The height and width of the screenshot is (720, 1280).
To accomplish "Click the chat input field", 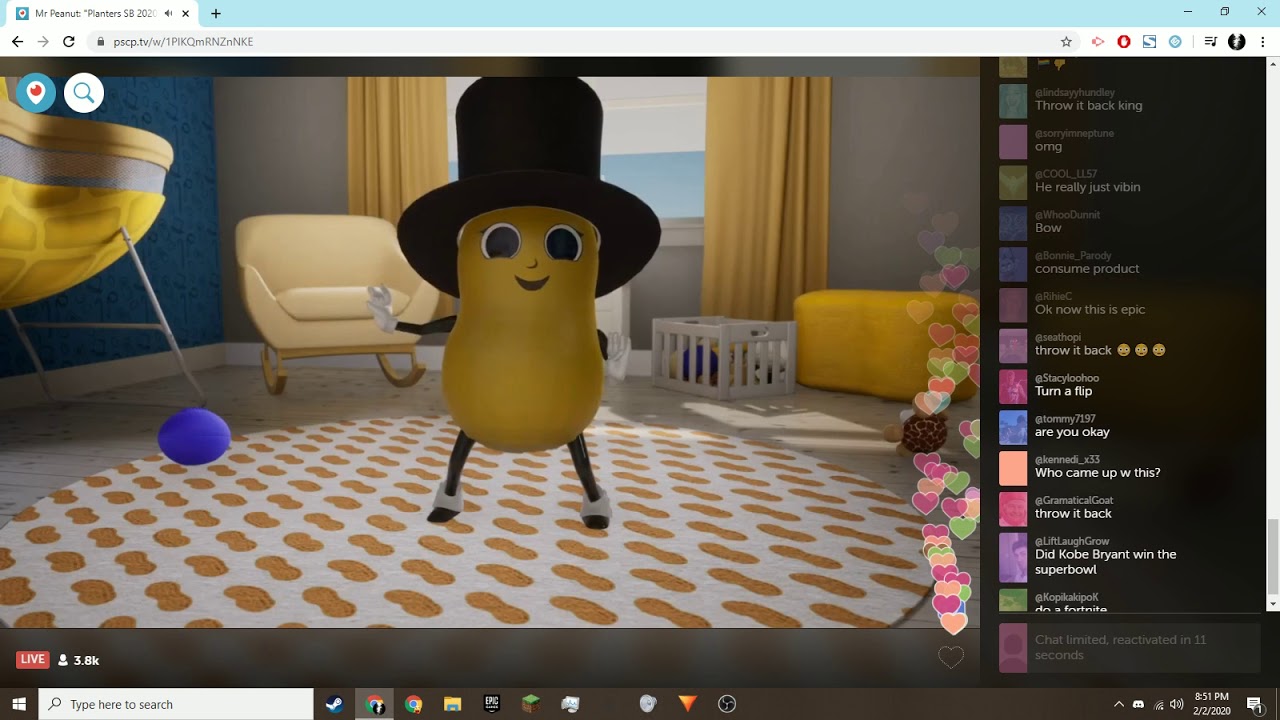I will pyautogui.click(x=1130, y=648).
